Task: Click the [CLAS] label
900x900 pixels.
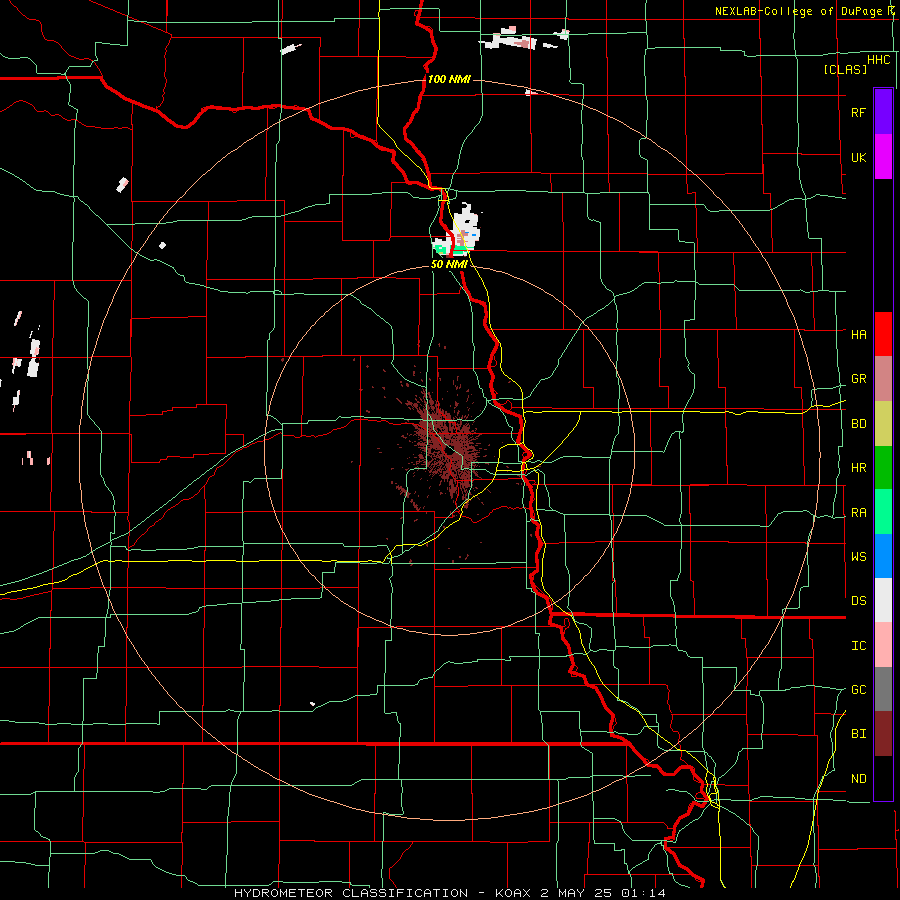Action: (845, 69)
